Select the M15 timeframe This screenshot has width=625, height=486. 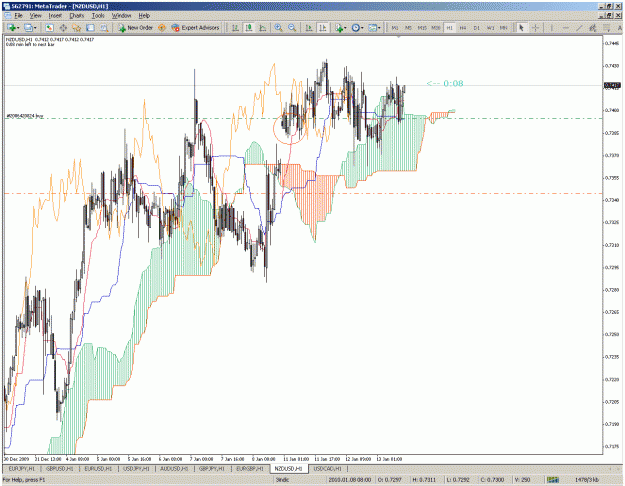422,28
